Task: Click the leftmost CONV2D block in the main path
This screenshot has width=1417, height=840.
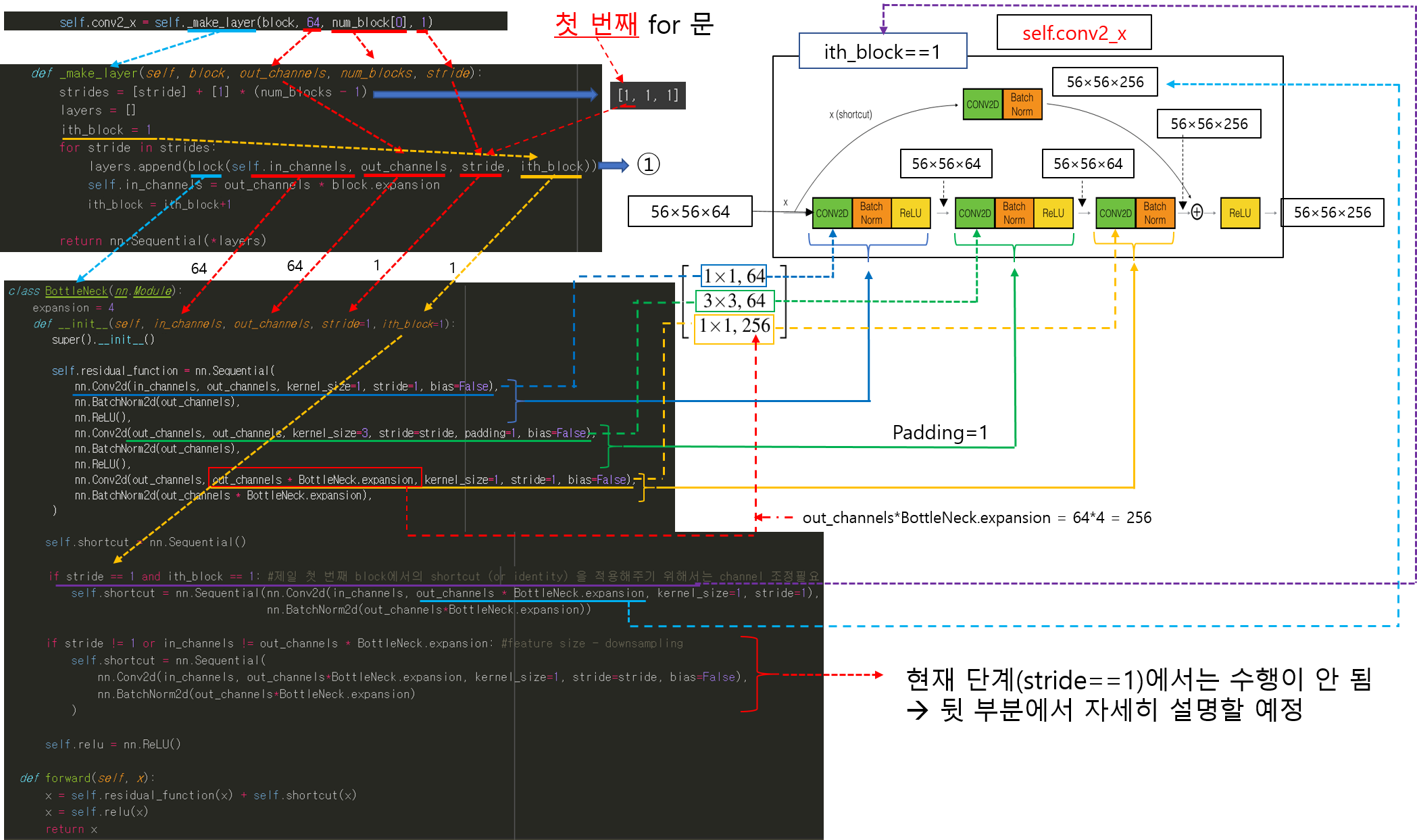Action: coord(832,213)
